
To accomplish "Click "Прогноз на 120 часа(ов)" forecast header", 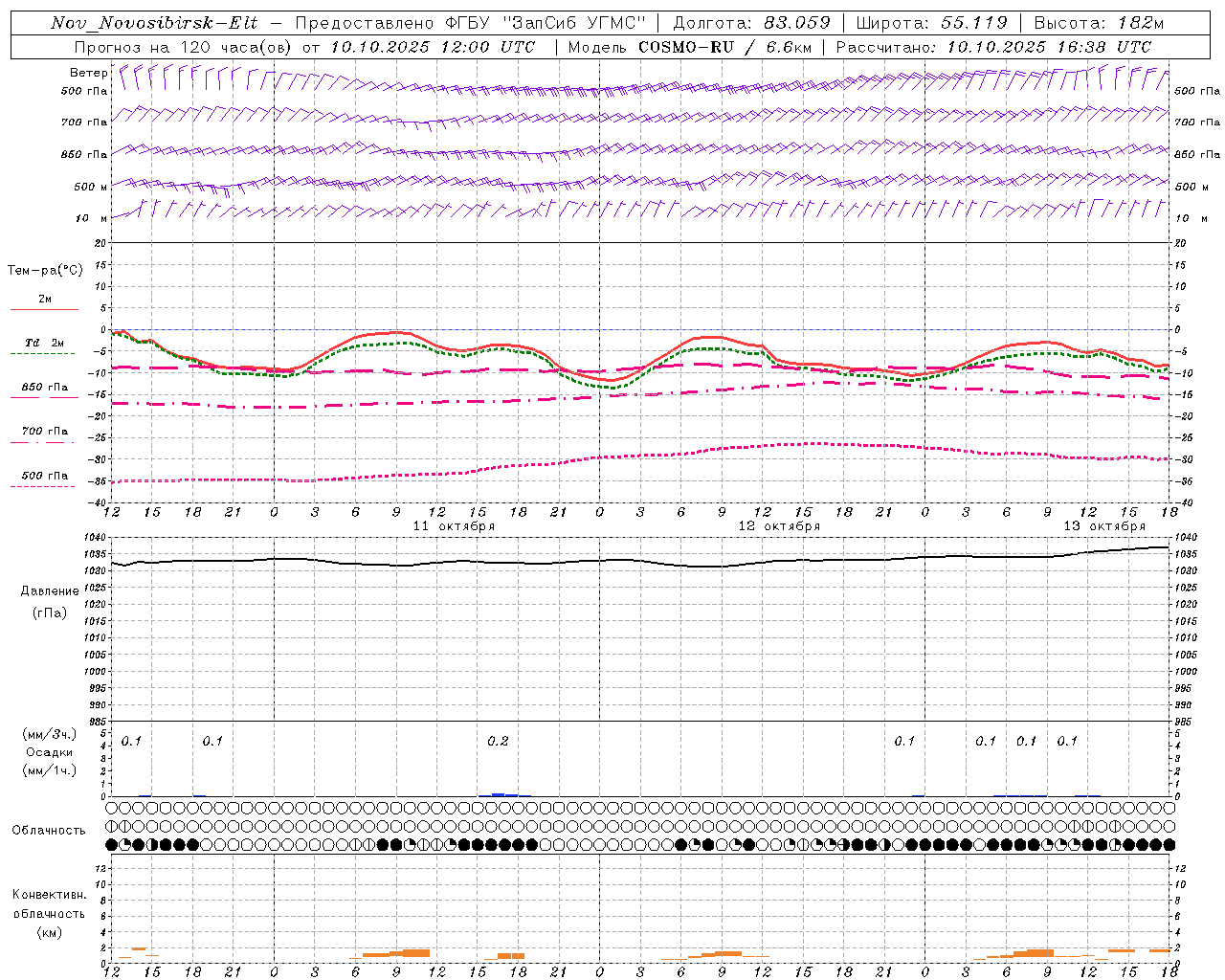I will (x=184, y=47).
